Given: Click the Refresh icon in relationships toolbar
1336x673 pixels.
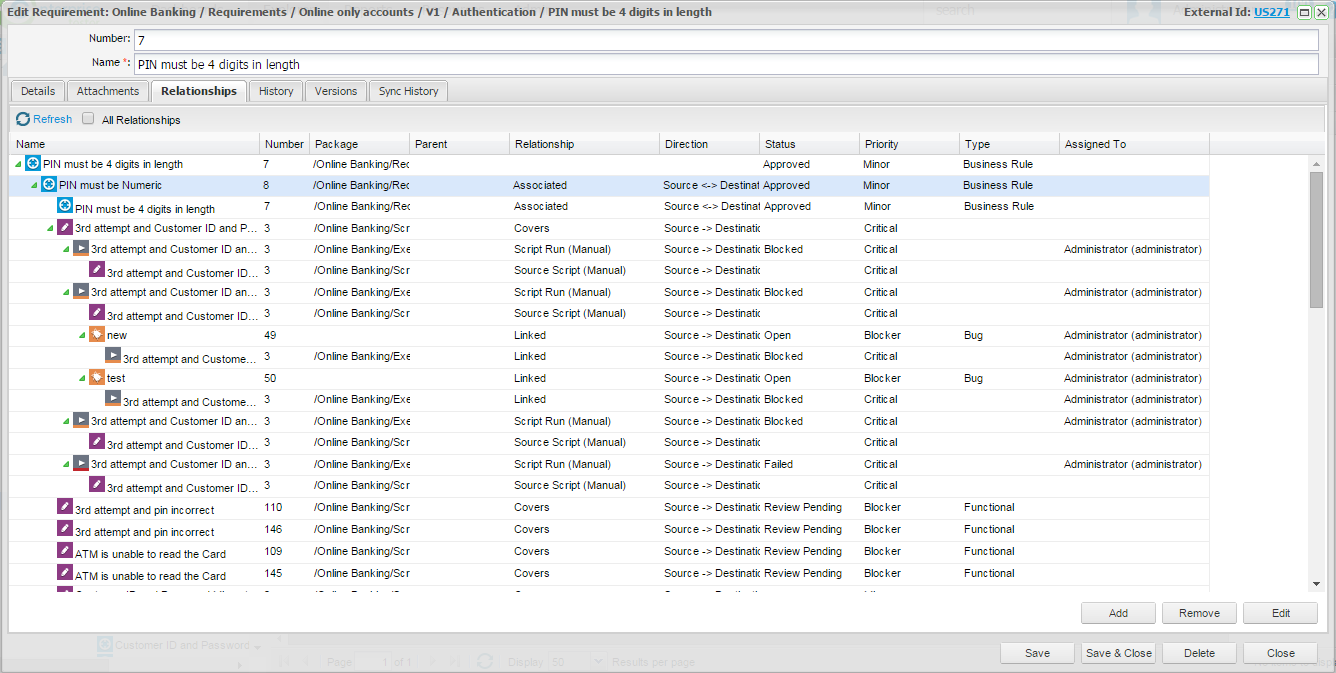Looking at the screenshot, I should (x=23, y=119).
